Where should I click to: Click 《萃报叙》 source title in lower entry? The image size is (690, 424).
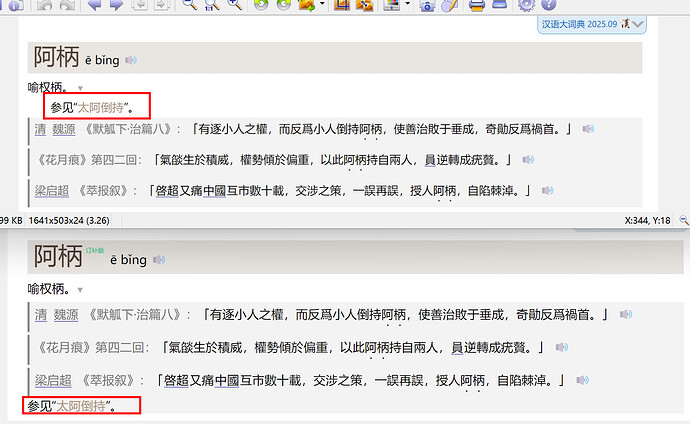tap(107, 380)
